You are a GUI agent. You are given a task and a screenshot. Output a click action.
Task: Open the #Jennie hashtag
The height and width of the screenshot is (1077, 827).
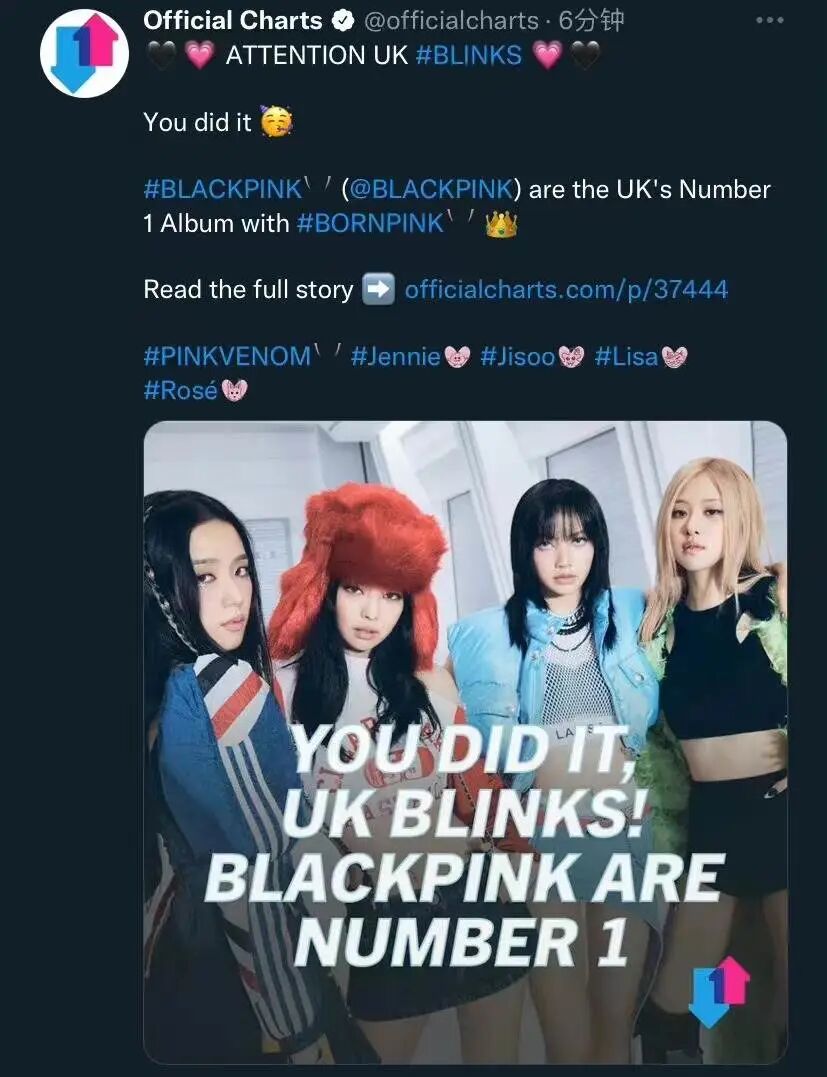(396, 356)
